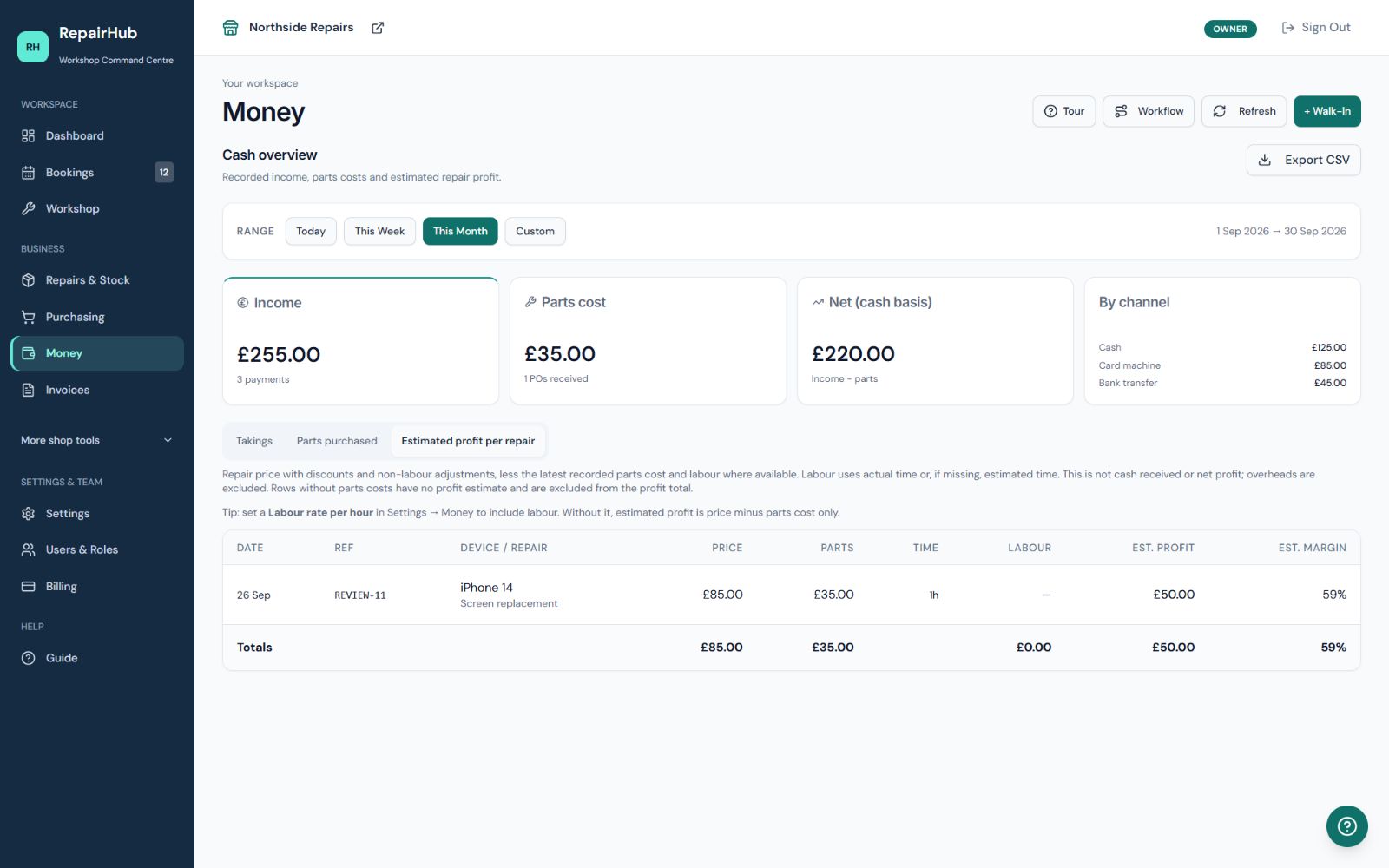Choose the Custom date range

[535, 231]
